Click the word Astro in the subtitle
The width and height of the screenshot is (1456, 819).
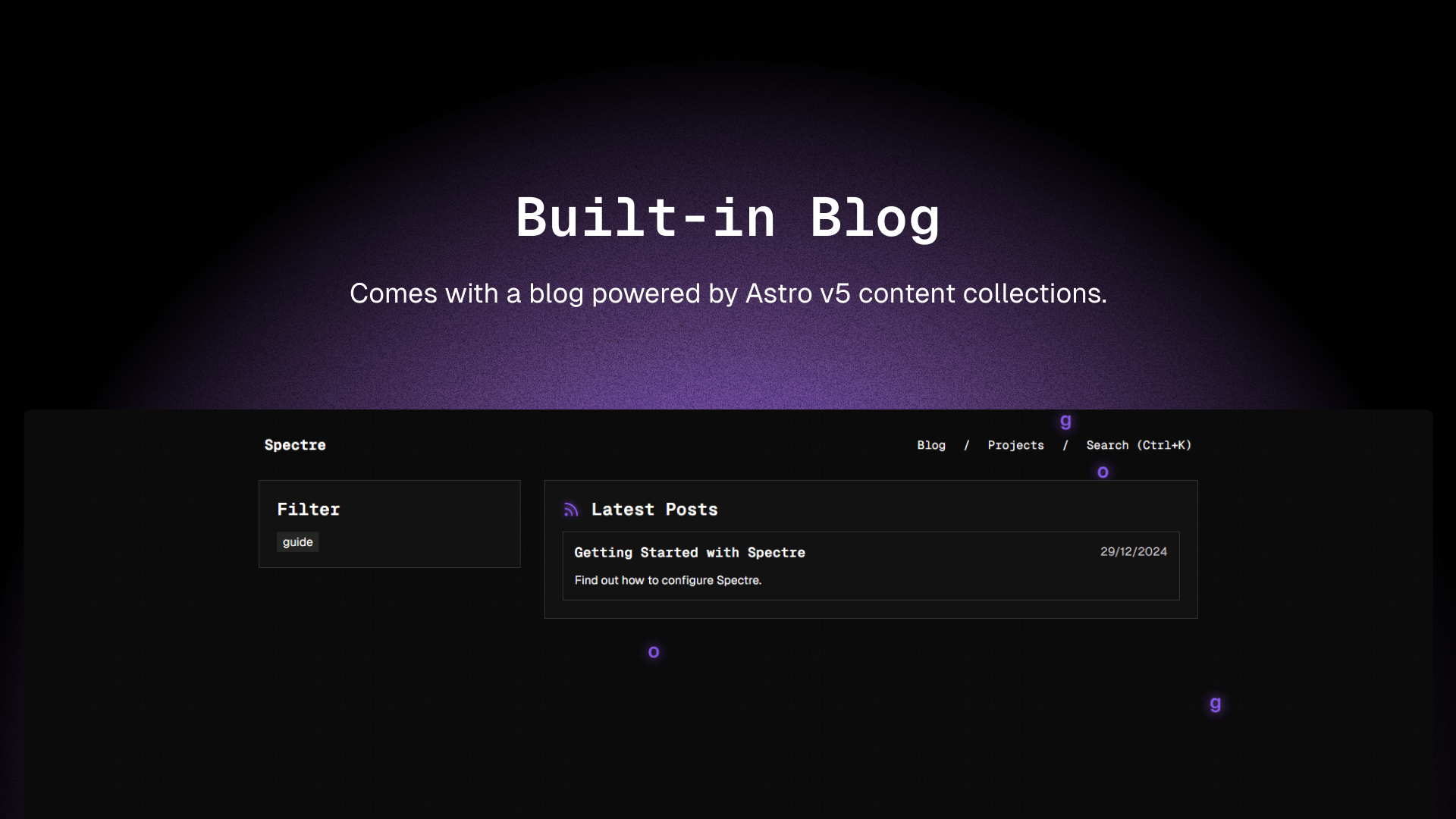pyautogui.click(x=779, y=293)
